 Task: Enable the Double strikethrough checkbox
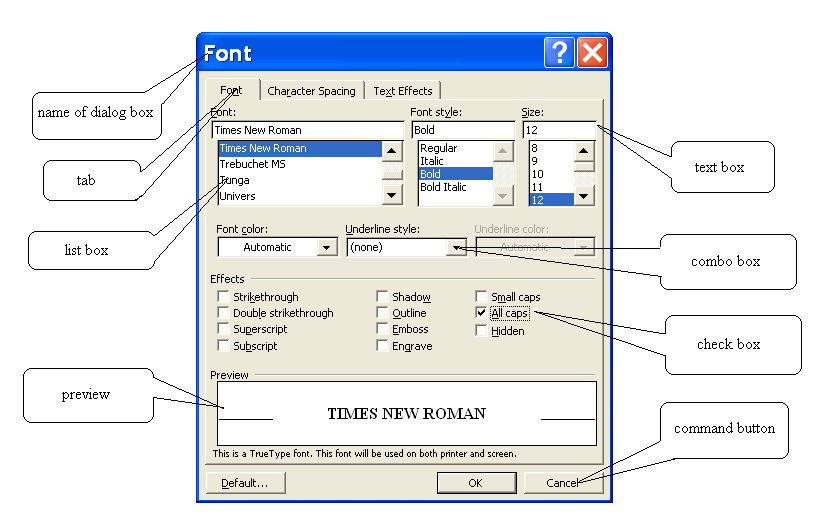pyautogui.click(x=223, y=312)
